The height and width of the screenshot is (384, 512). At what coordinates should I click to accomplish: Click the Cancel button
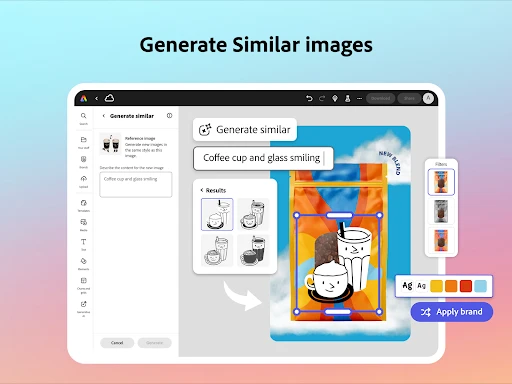click(x=117, y=343)
